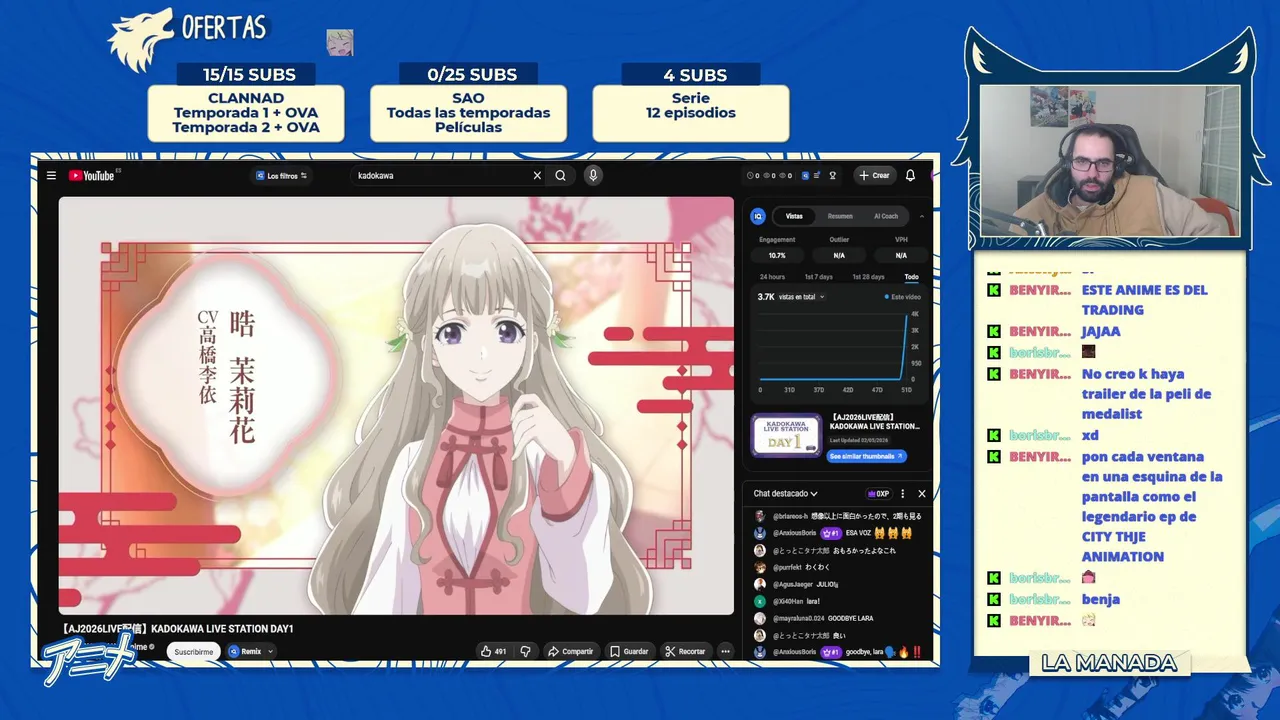Click the 'benja' chat message
Image resolution: width=1280 pixels, height=720 pixels.
click(x=1100, y=599)
